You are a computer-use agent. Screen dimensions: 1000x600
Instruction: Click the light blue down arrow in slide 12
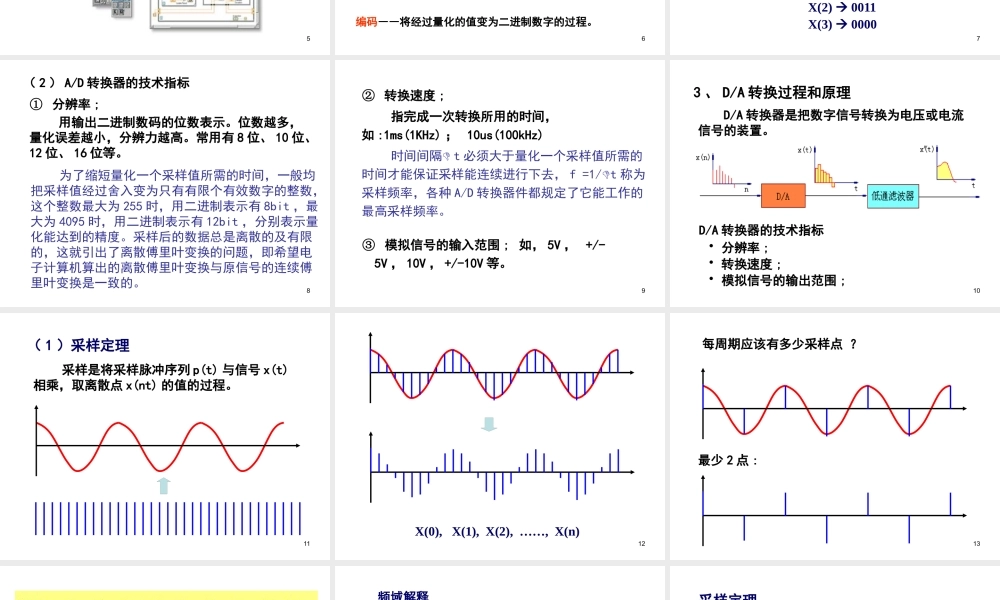[x=489, y=424]
